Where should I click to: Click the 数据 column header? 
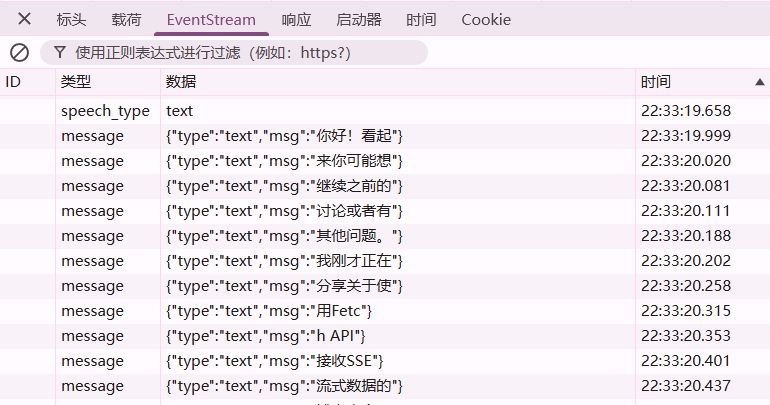398,82
